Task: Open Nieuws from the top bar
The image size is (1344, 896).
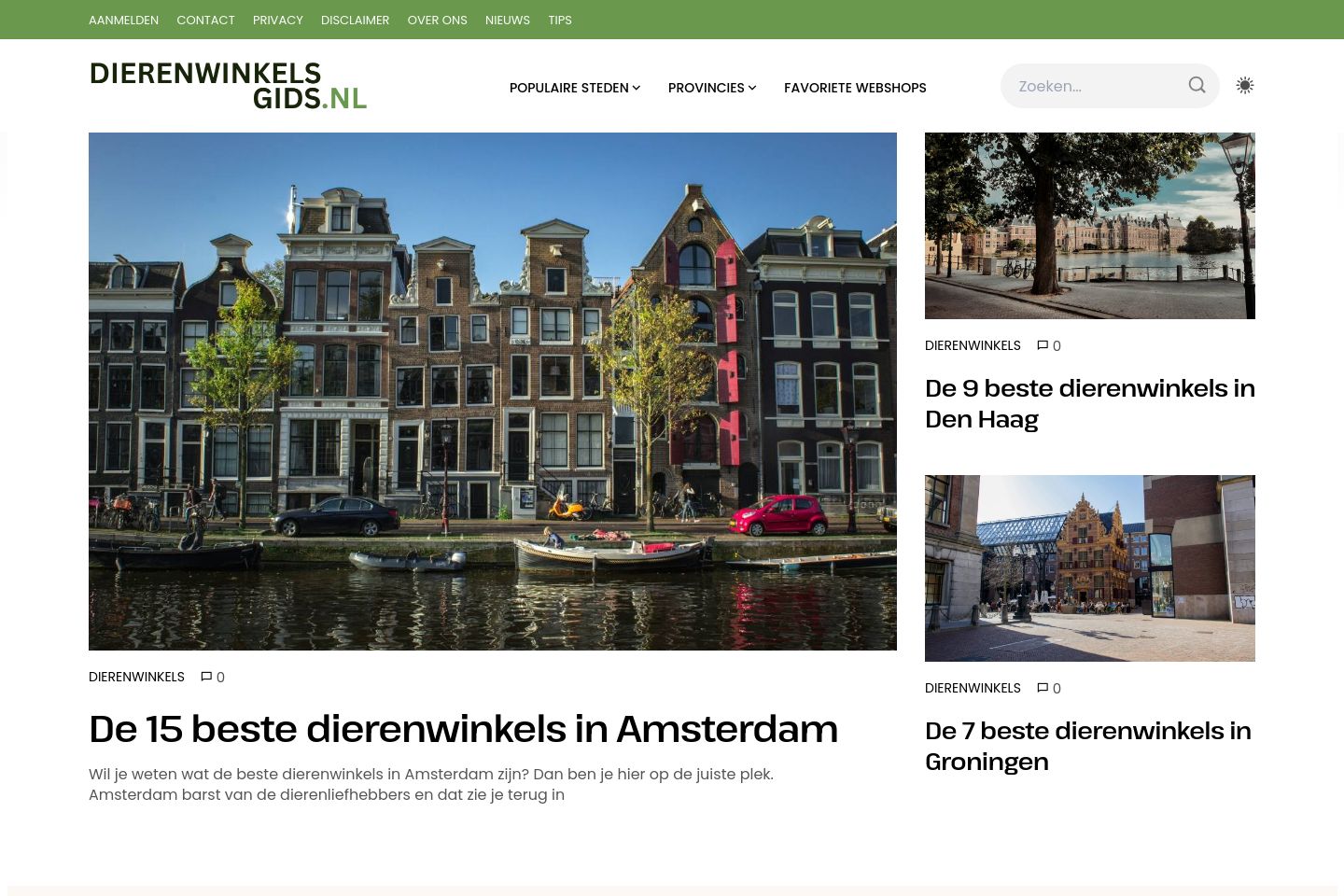Action: pos(508,20)
